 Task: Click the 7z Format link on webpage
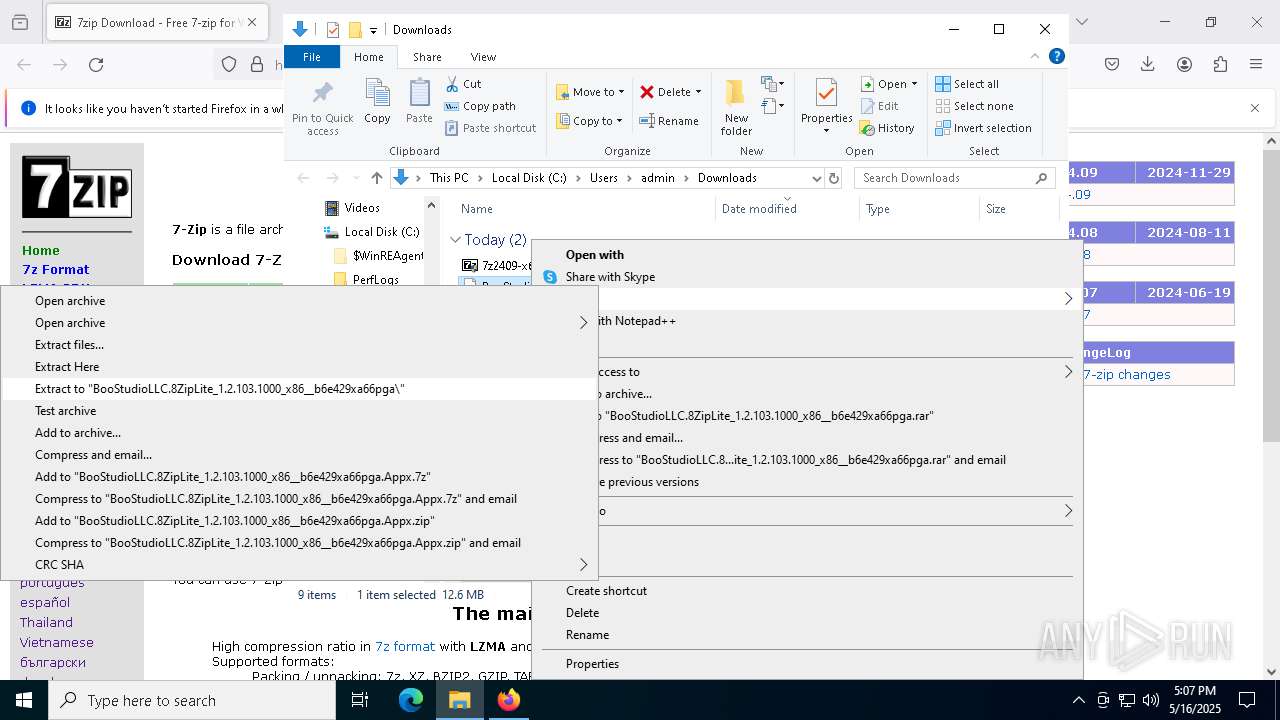point(56,270)
